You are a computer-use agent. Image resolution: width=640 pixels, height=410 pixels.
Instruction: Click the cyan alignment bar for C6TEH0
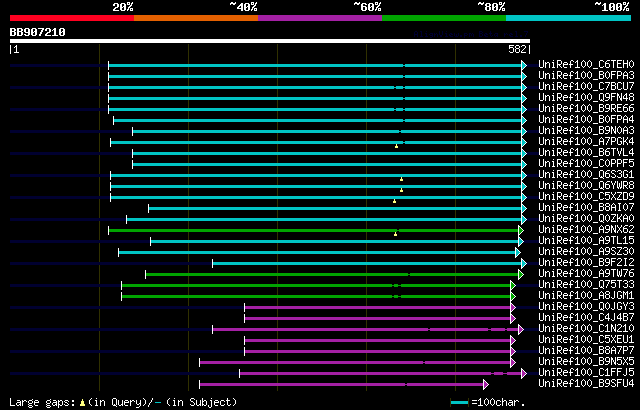pos(318,65)
